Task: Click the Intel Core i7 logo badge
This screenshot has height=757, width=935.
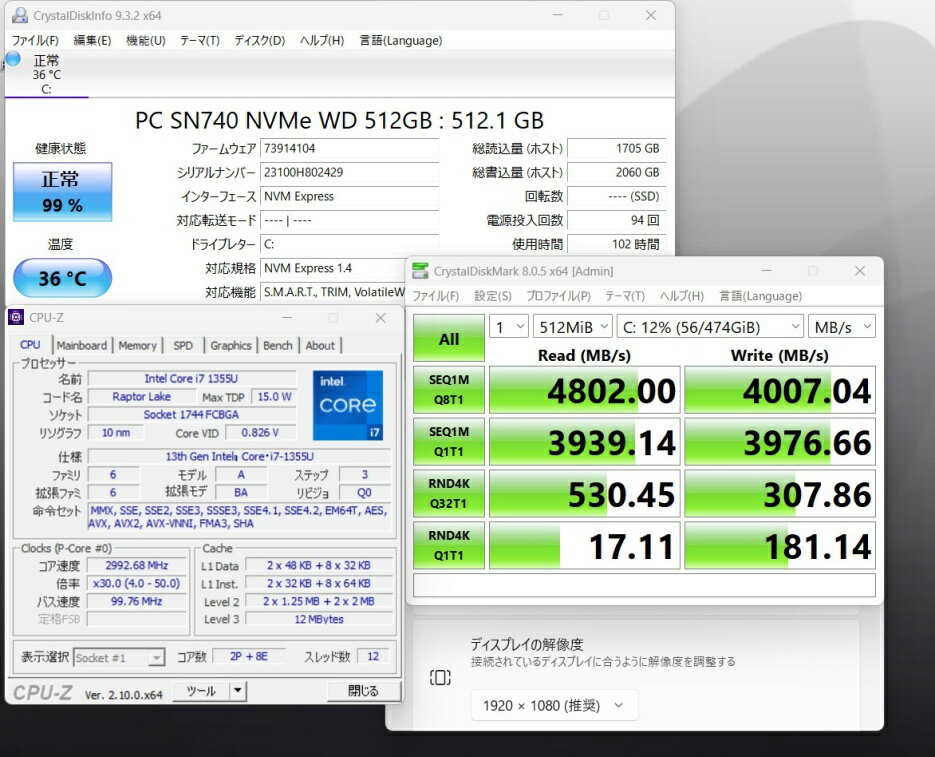Action: point(347,405)
